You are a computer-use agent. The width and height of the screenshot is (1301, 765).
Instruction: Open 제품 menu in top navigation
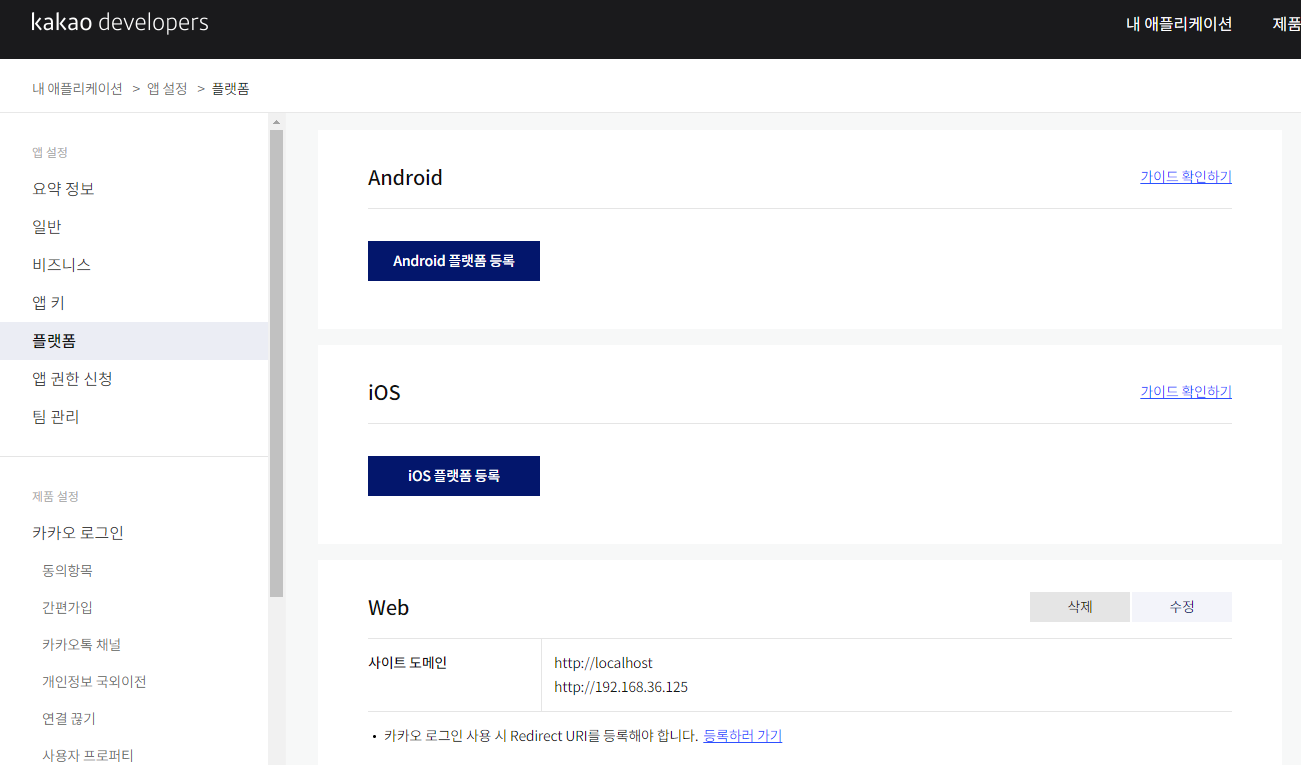coord(1286,24)
